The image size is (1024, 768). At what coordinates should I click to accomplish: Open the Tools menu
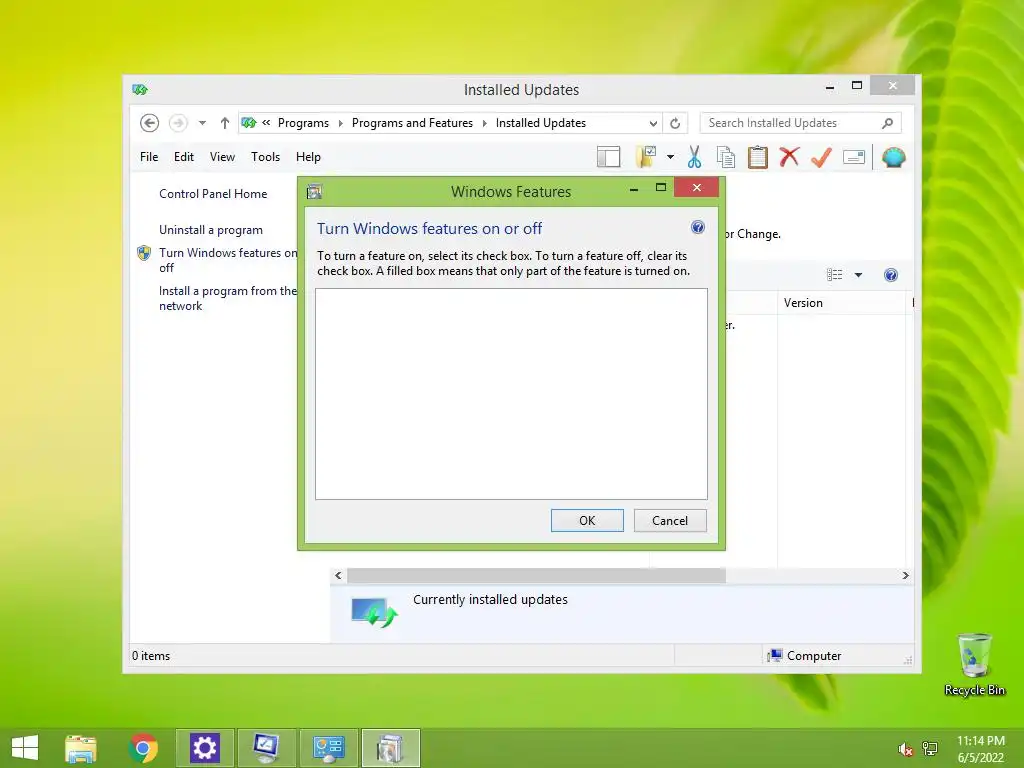coord(265,157)
